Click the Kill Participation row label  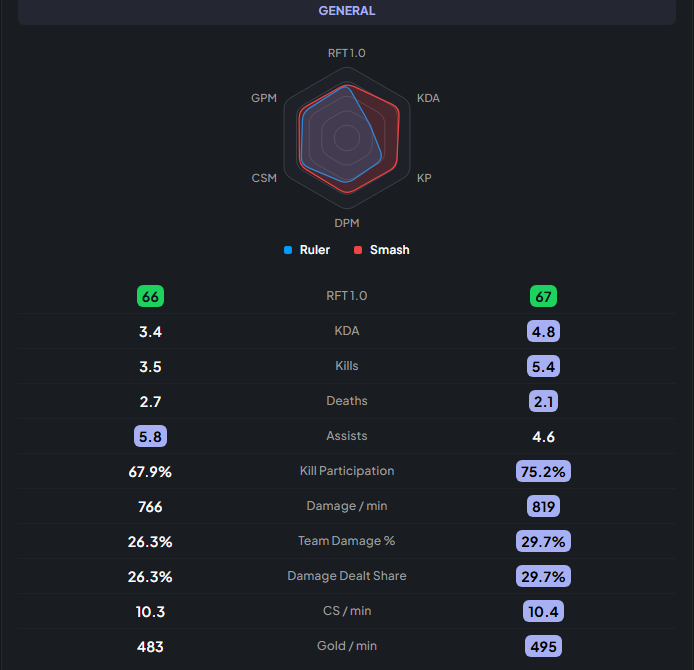tap(347, 471)
